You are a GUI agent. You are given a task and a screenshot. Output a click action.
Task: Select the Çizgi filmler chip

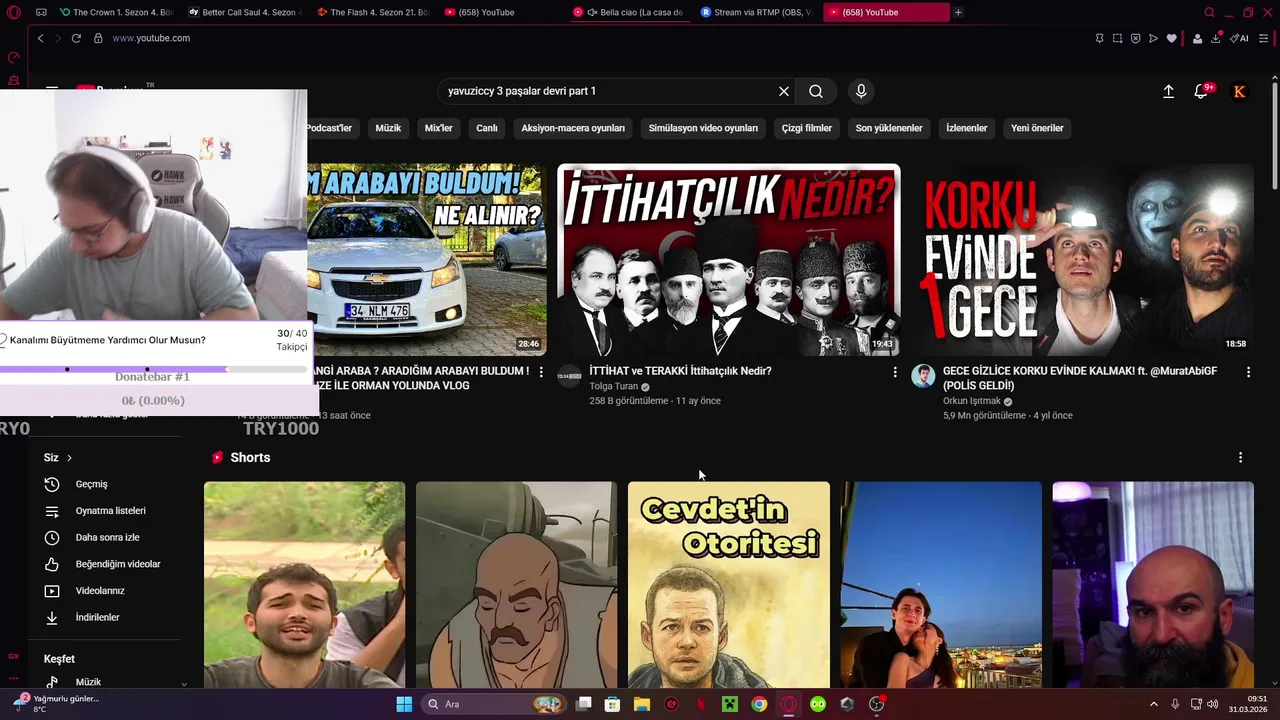pos(807,128)
